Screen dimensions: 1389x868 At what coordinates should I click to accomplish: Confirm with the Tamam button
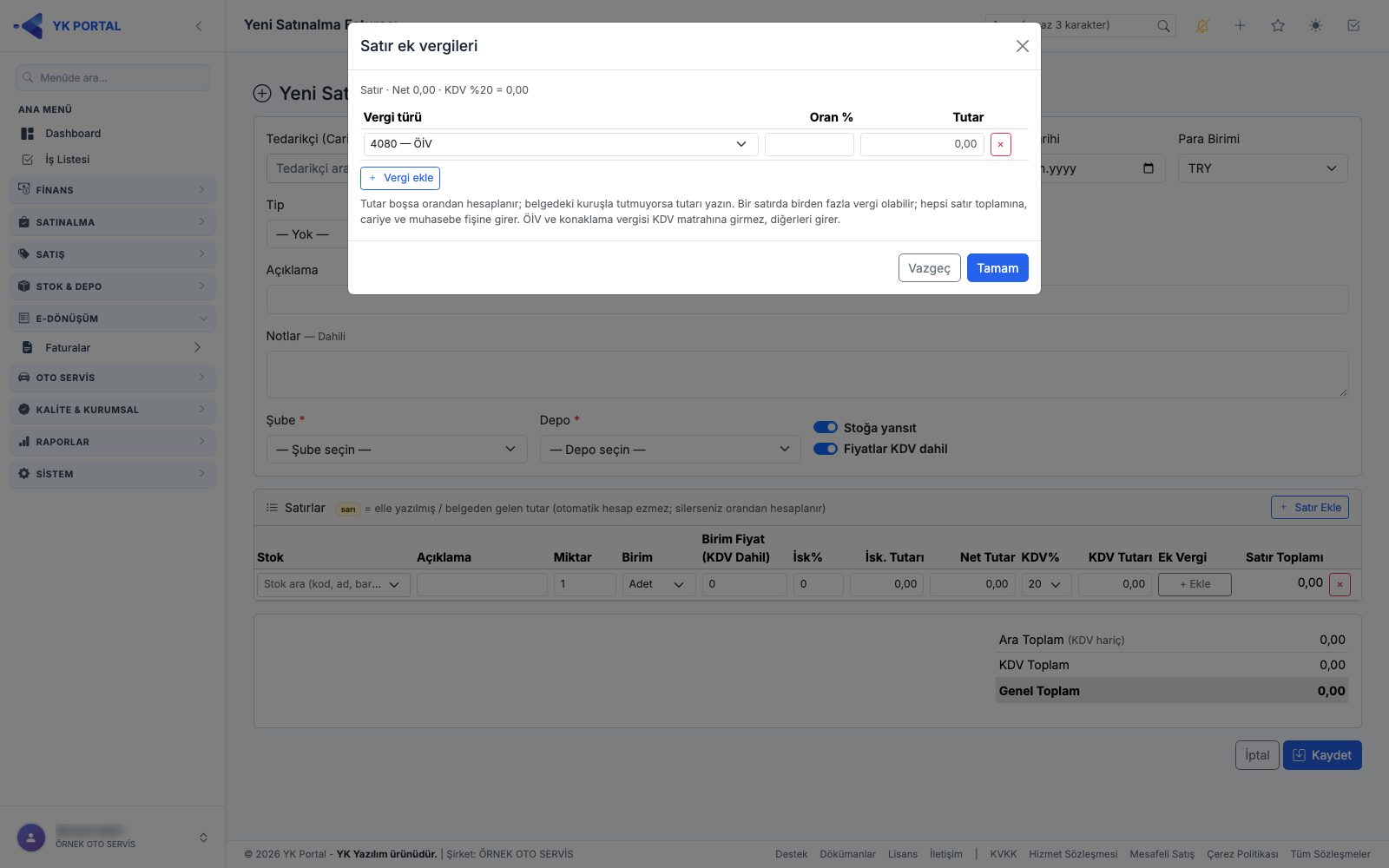point(997,268)
